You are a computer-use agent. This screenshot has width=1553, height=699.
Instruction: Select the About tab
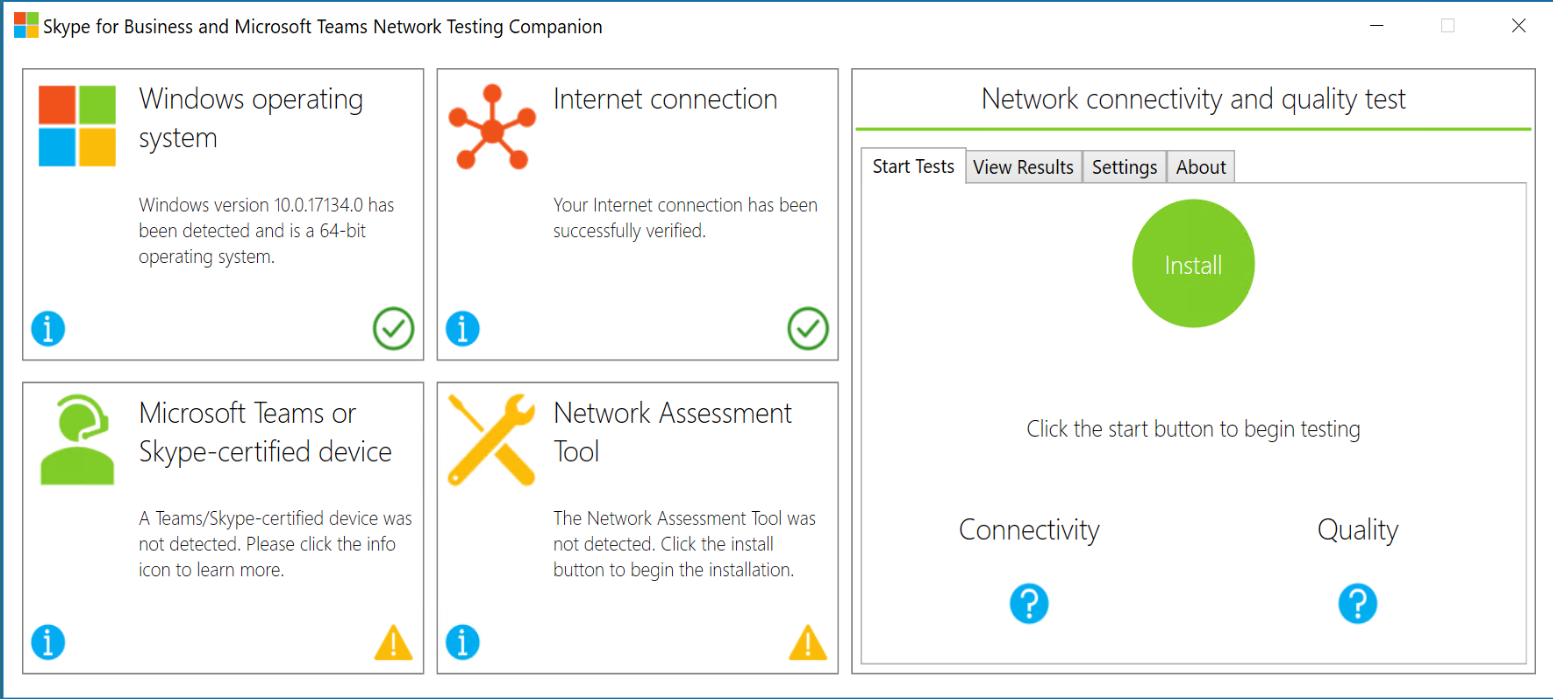click(1200, 167)
